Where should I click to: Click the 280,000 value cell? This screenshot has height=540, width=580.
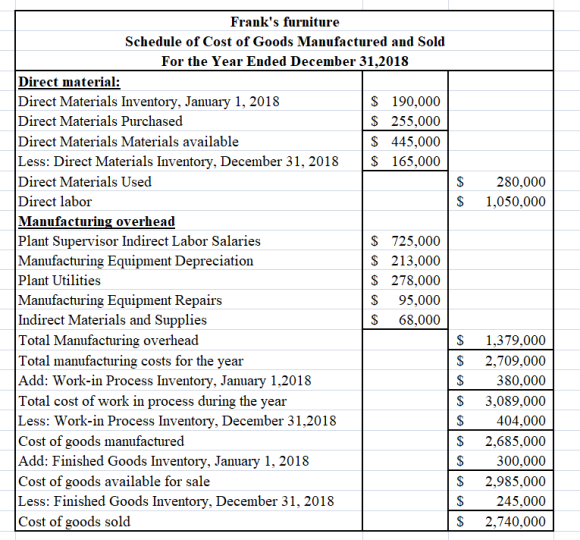point(501,182)
